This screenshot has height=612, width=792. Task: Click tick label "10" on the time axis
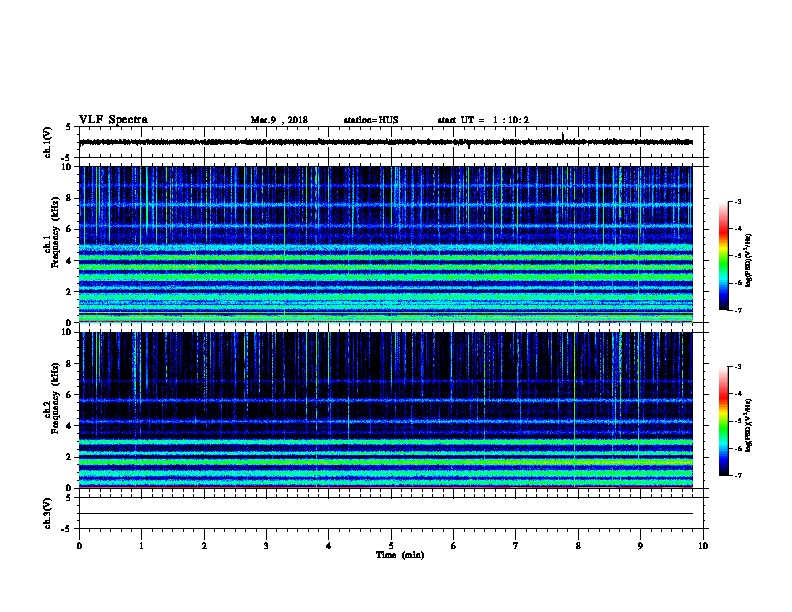coord(703,546)
